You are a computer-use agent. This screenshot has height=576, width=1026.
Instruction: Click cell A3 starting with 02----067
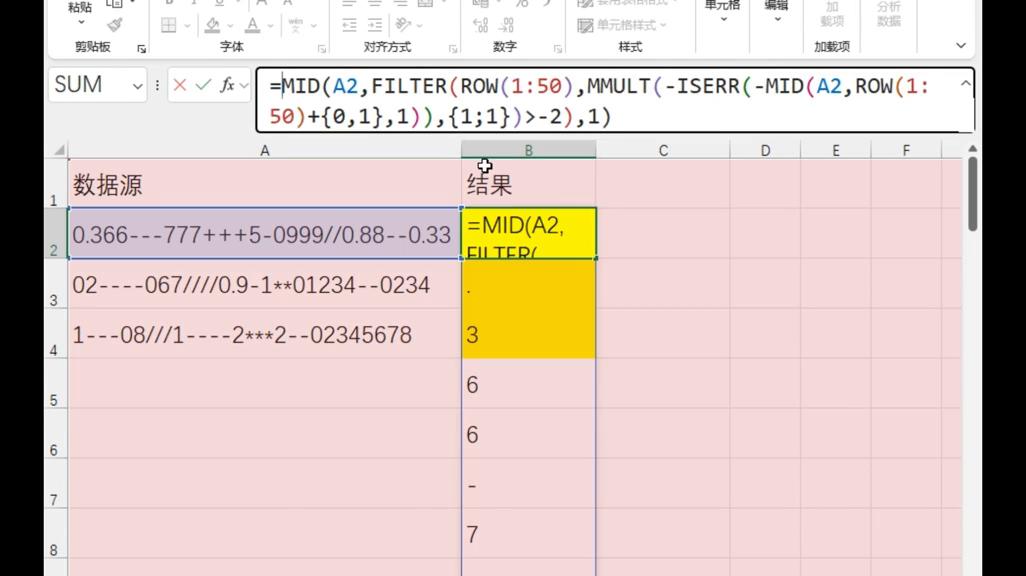(x=264, y=283)
